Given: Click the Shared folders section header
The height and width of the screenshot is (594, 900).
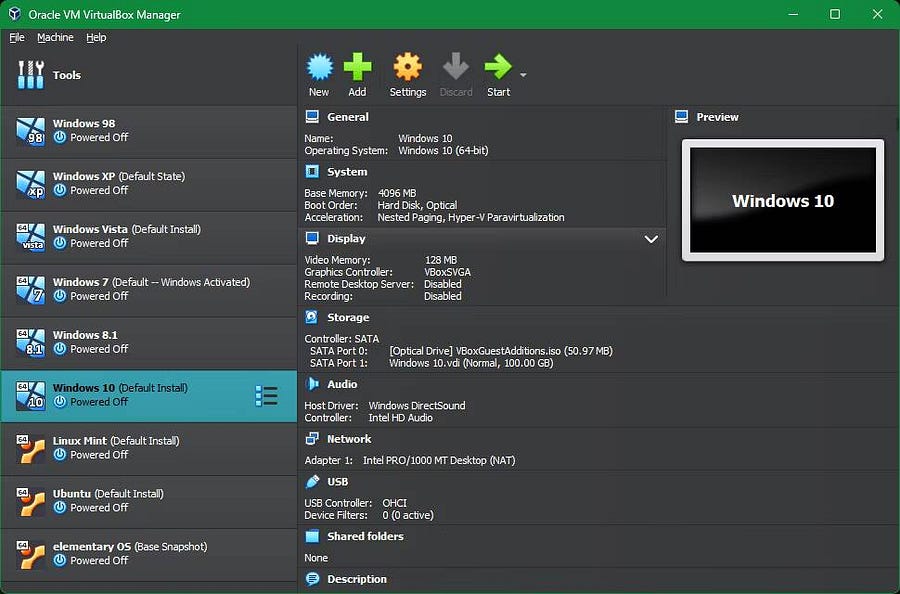Looking at the screenshot, I should 365,536.
